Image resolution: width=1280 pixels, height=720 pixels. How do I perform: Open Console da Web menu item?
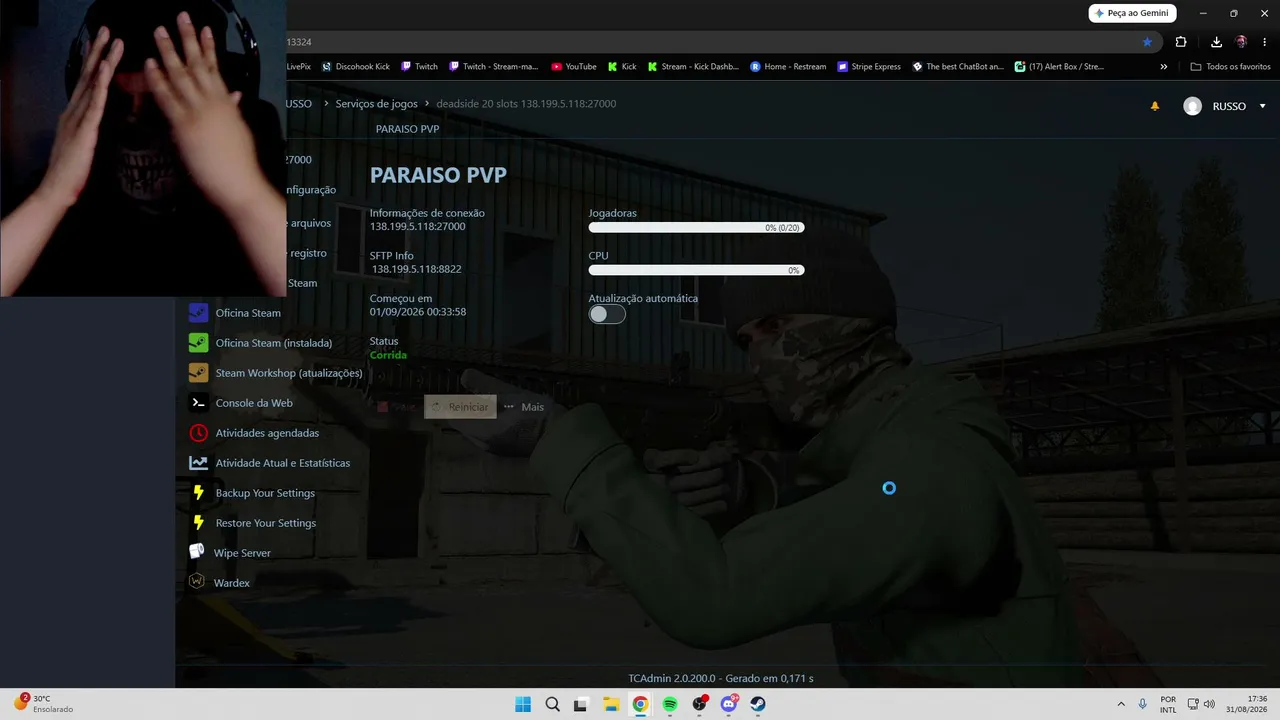pos(254,403)
